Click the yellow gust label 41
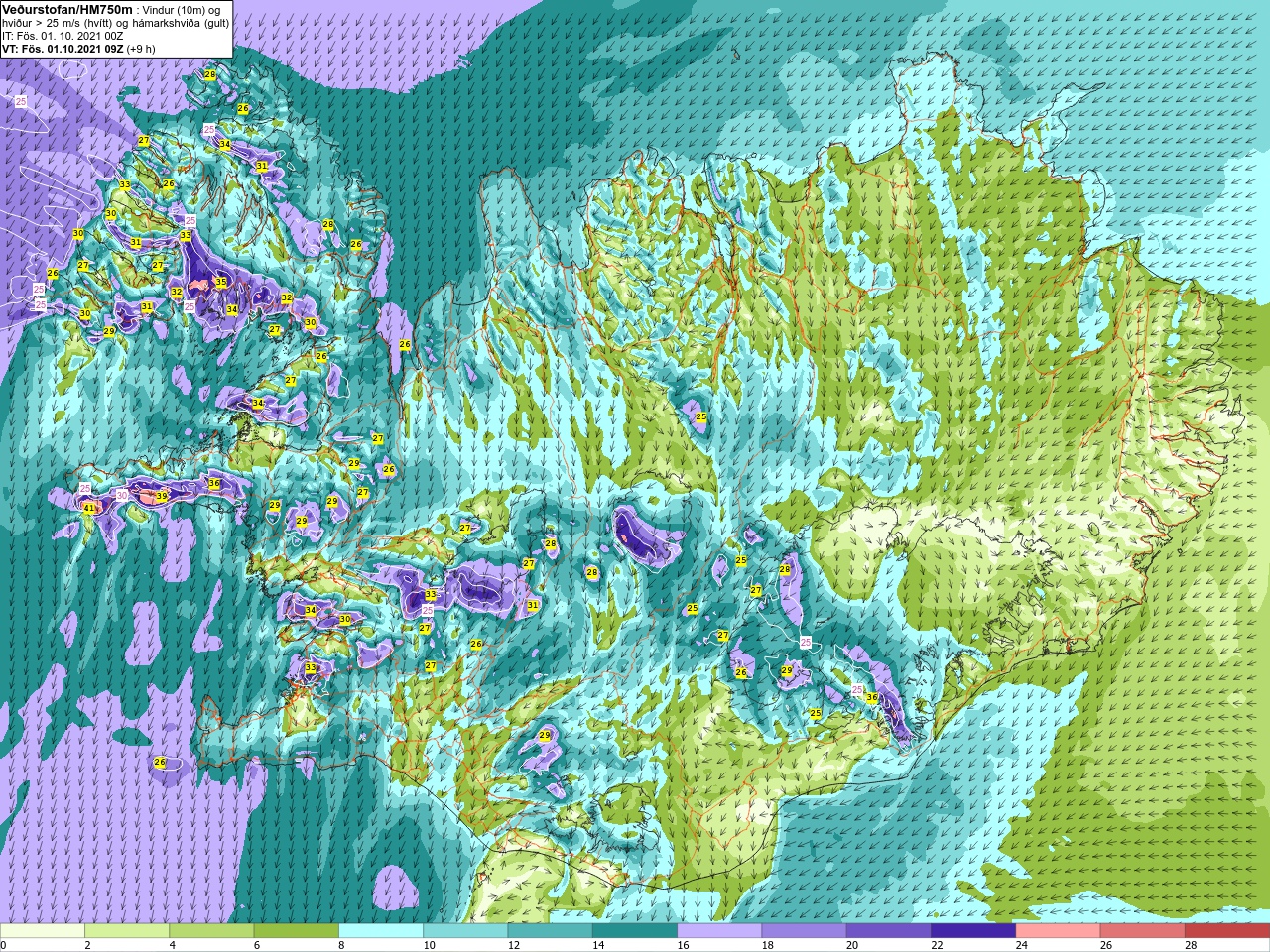 pos(89,508)
